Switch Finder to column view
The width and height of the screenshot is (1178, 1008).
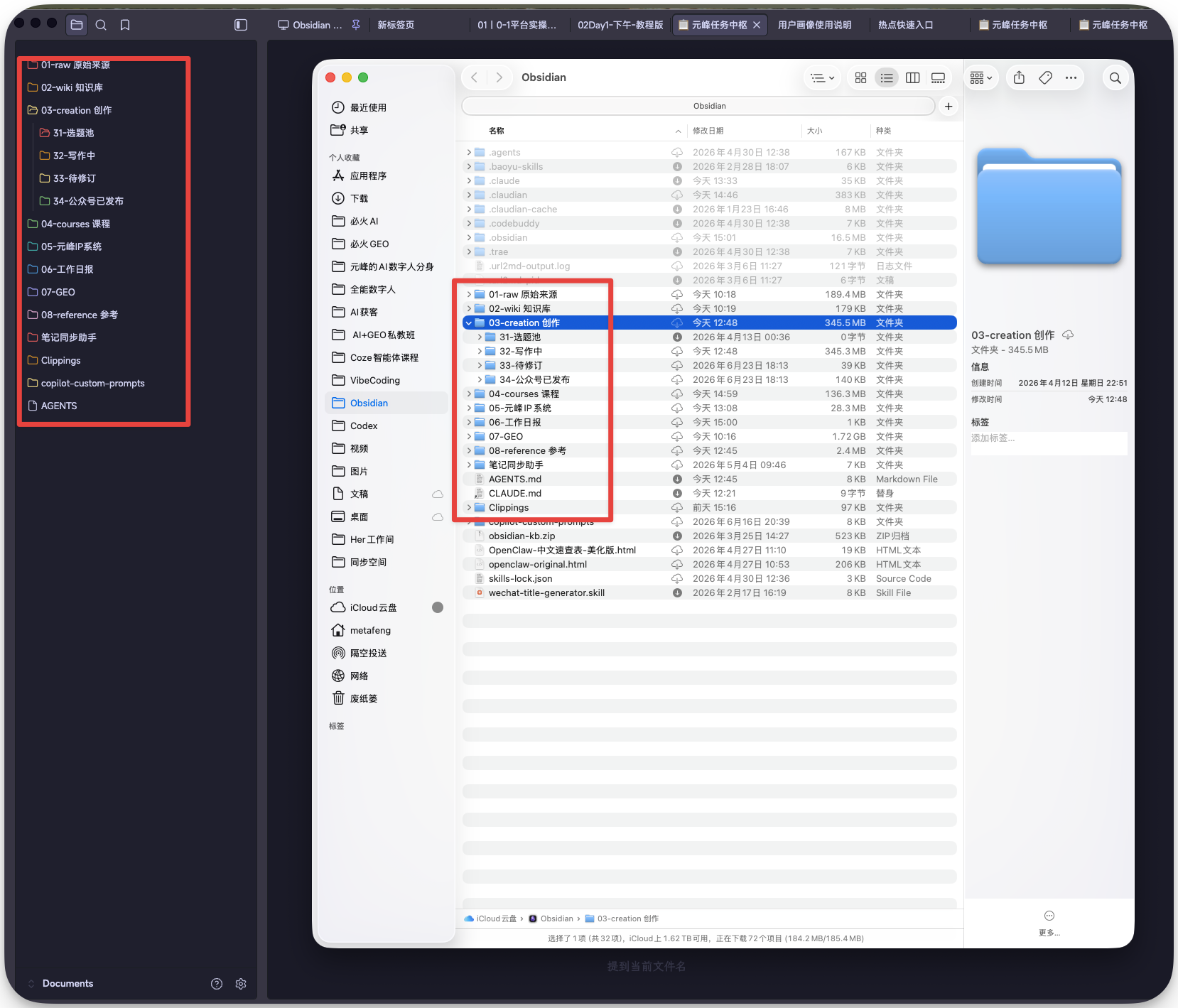coord(913,77)
